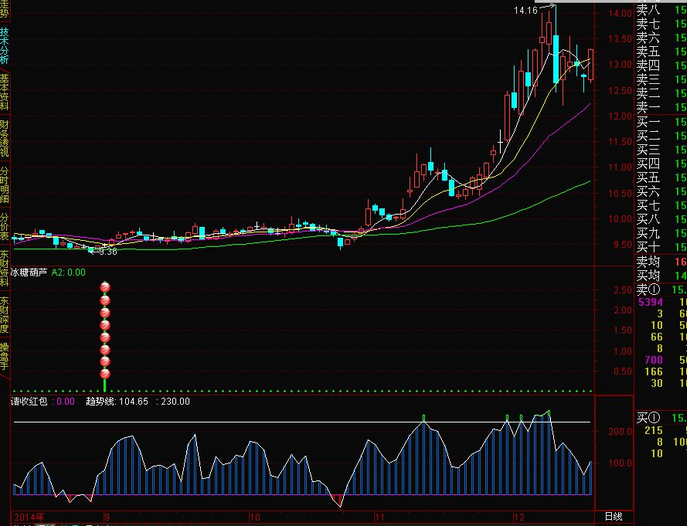Jump to the month 12 timeline marker
Image resolution: width=687 pixels, height=529 pixels.
(519, 517)
